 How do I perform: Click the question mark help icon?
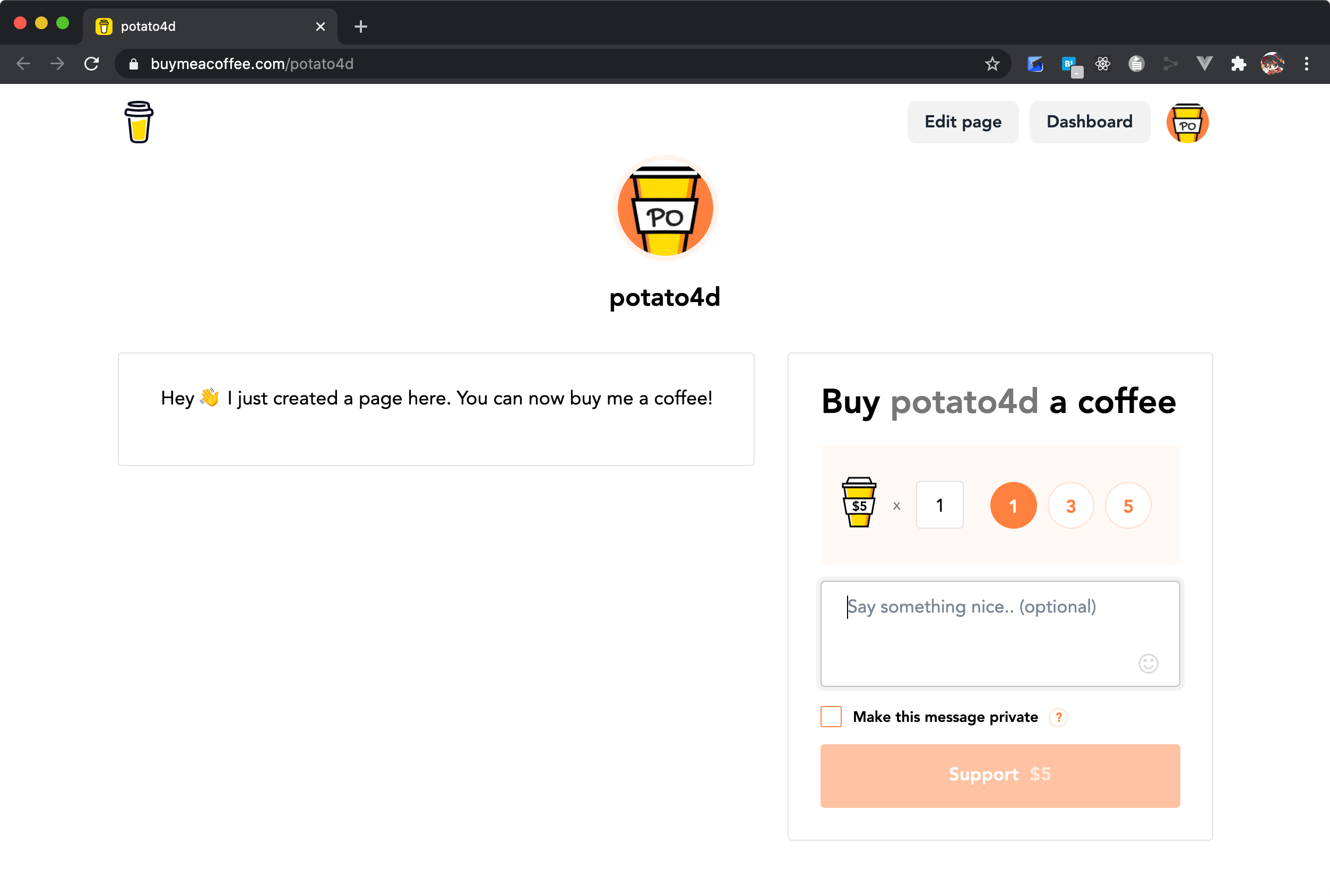coord(1058,717)
